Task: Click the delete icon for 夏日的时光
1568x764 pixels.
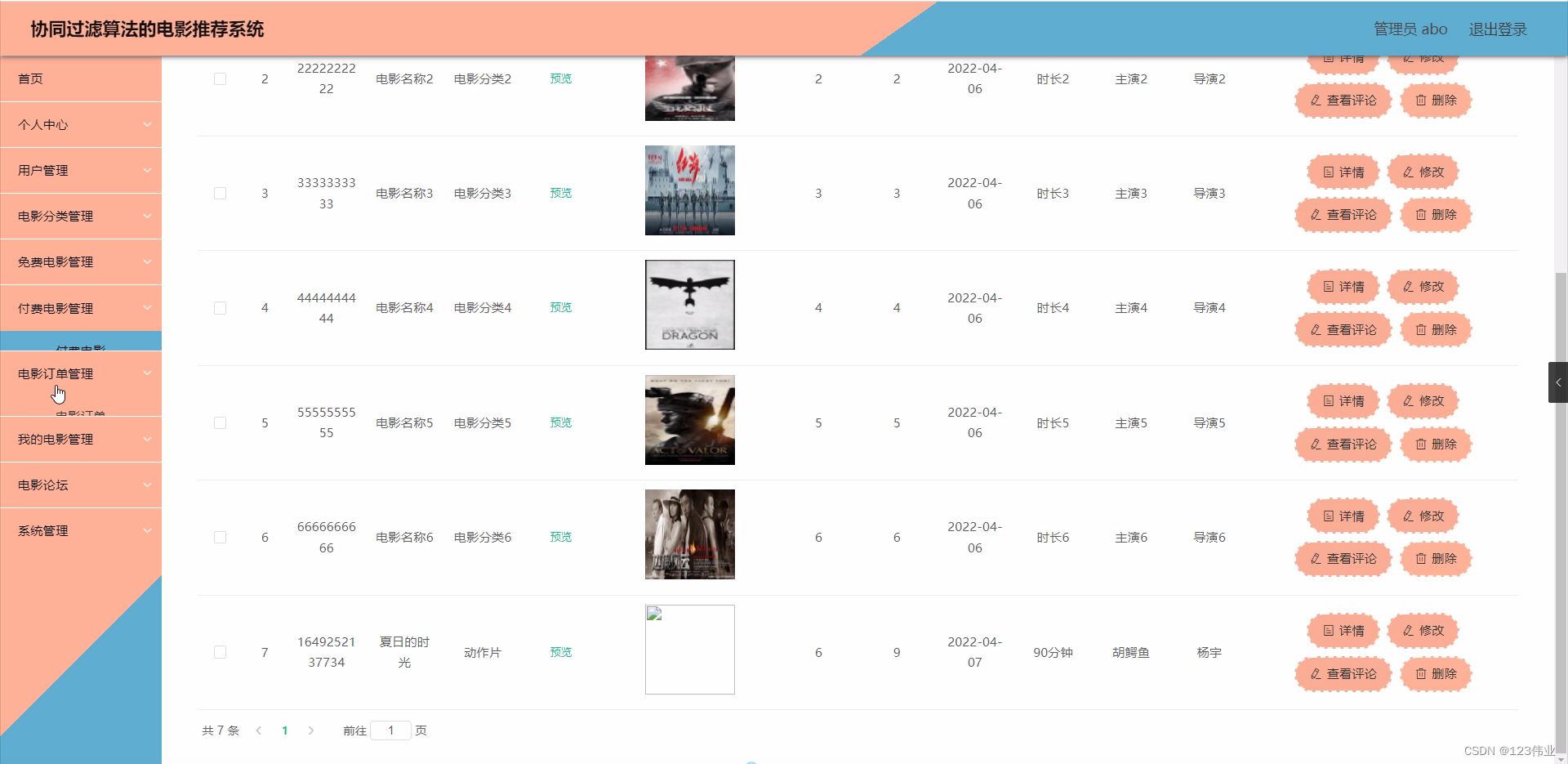Action: (1435, 674)
